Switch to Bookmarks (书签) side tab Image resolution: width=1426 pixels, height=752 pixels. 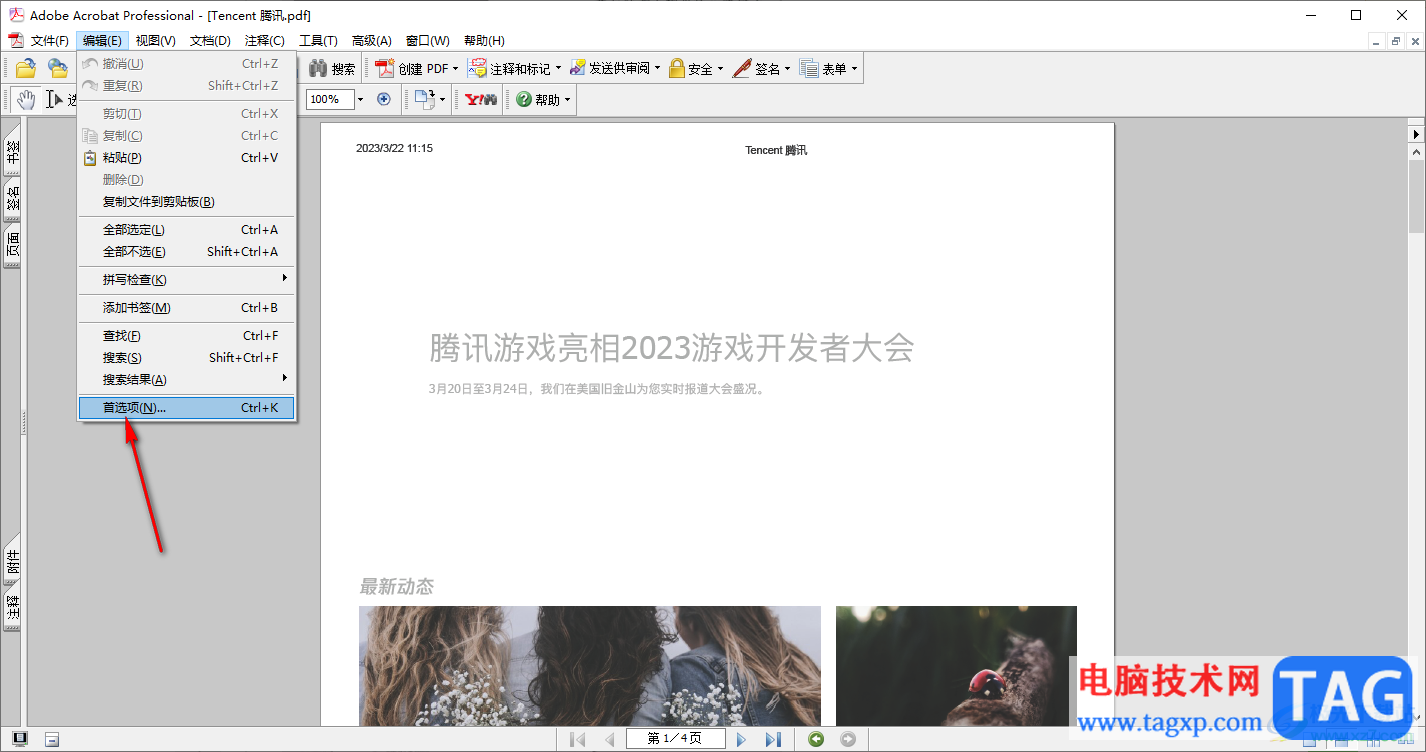pyautogui.click(x=12, y=152)
